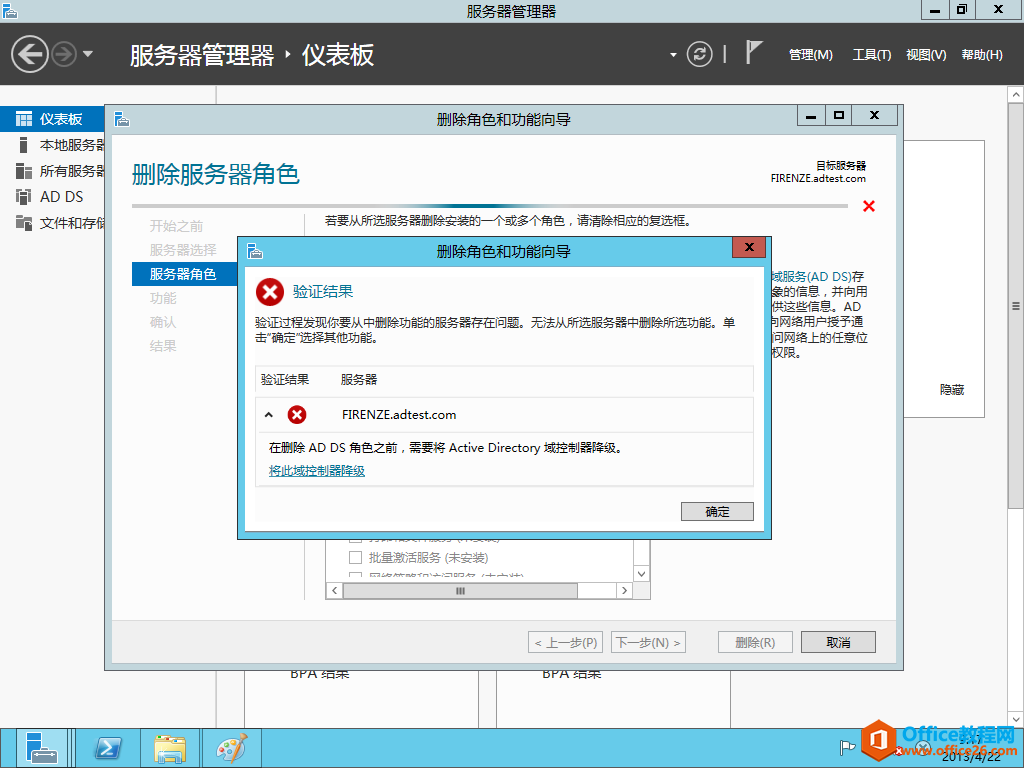Click the validation dialog title bar icon

coord(255,251)
